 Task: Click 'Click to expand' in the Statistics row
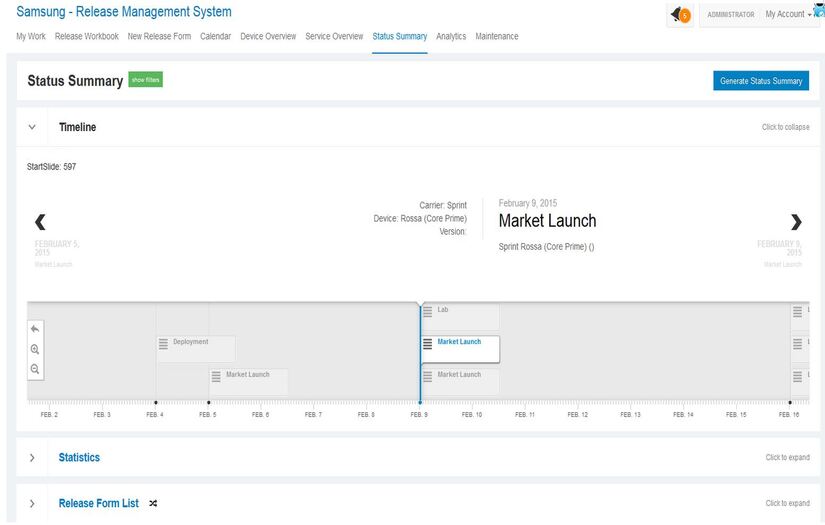788,458
